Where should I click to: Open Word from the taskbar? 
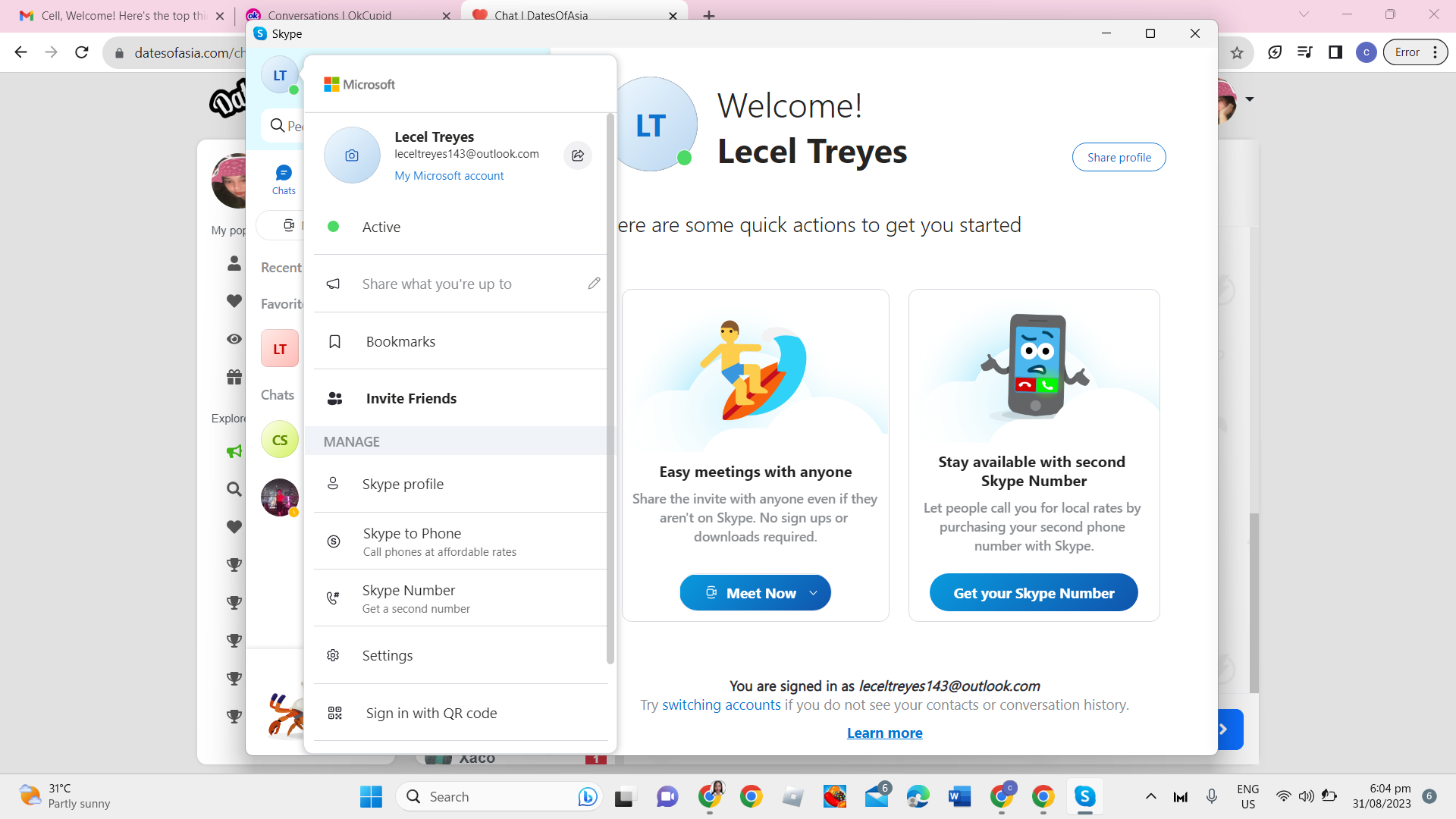[959, 796]
